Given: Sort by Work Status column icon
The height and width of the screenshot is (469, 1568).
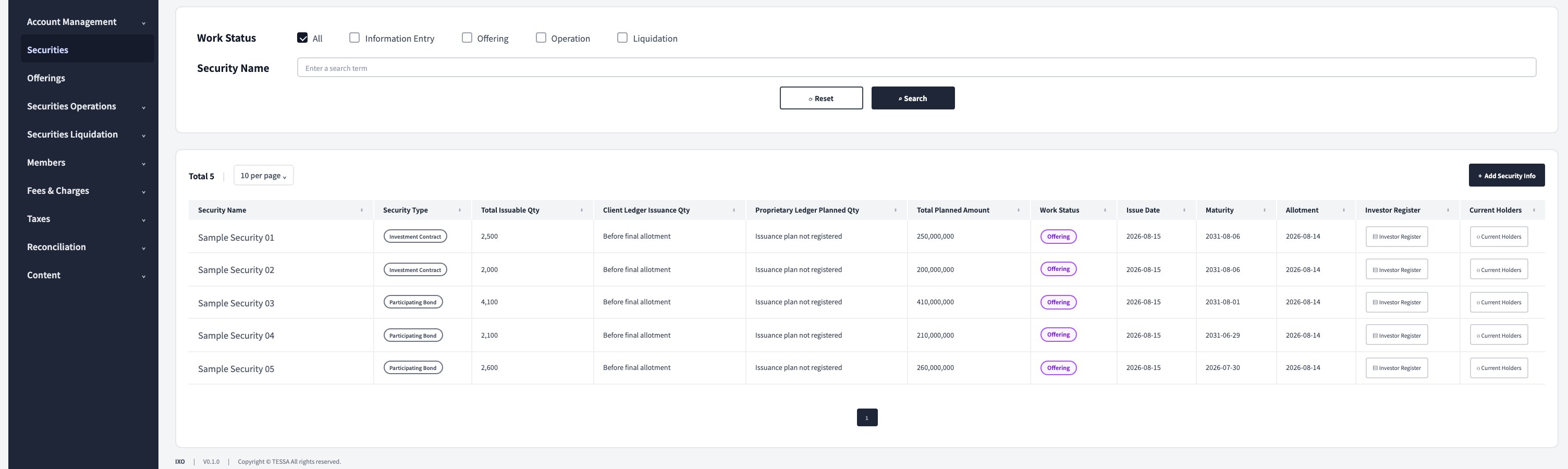Looking at the screenshot, I should 1105,211.
